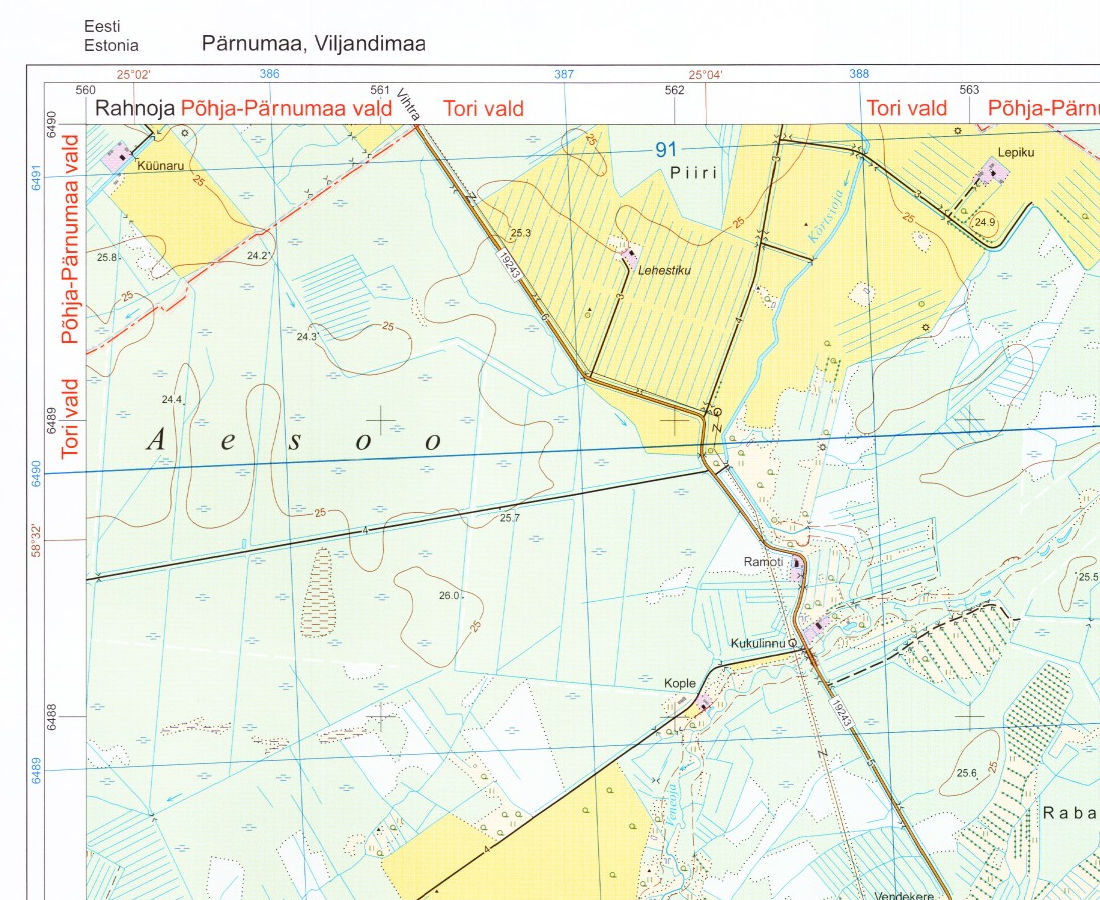Click the 24.9 spot height near Lepiku

tap(985, 222)
